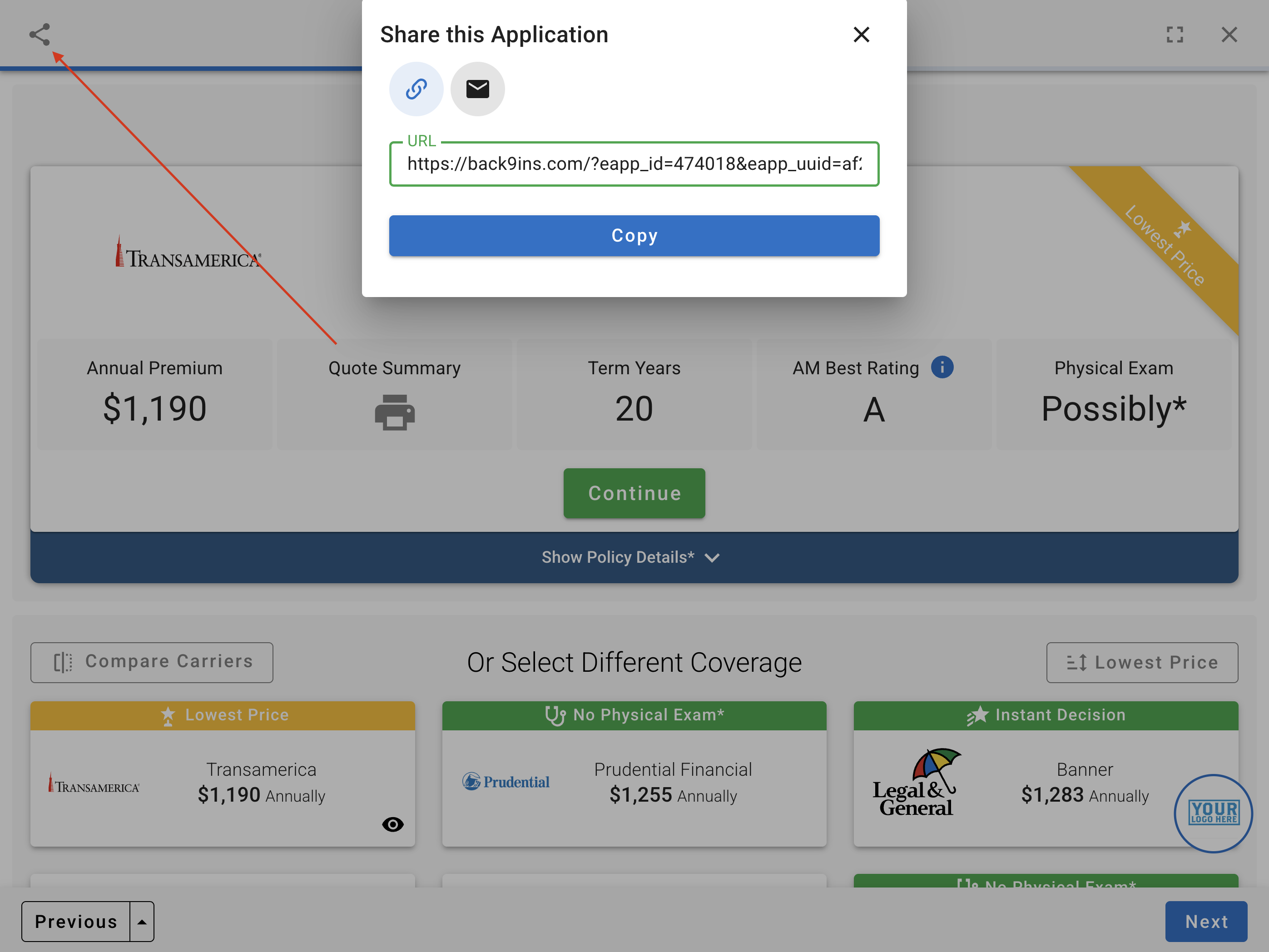Image resolution: width=1269 pixels, height=952 pixels.
Task: Click the share icon at top left
Action: point(40,35)
